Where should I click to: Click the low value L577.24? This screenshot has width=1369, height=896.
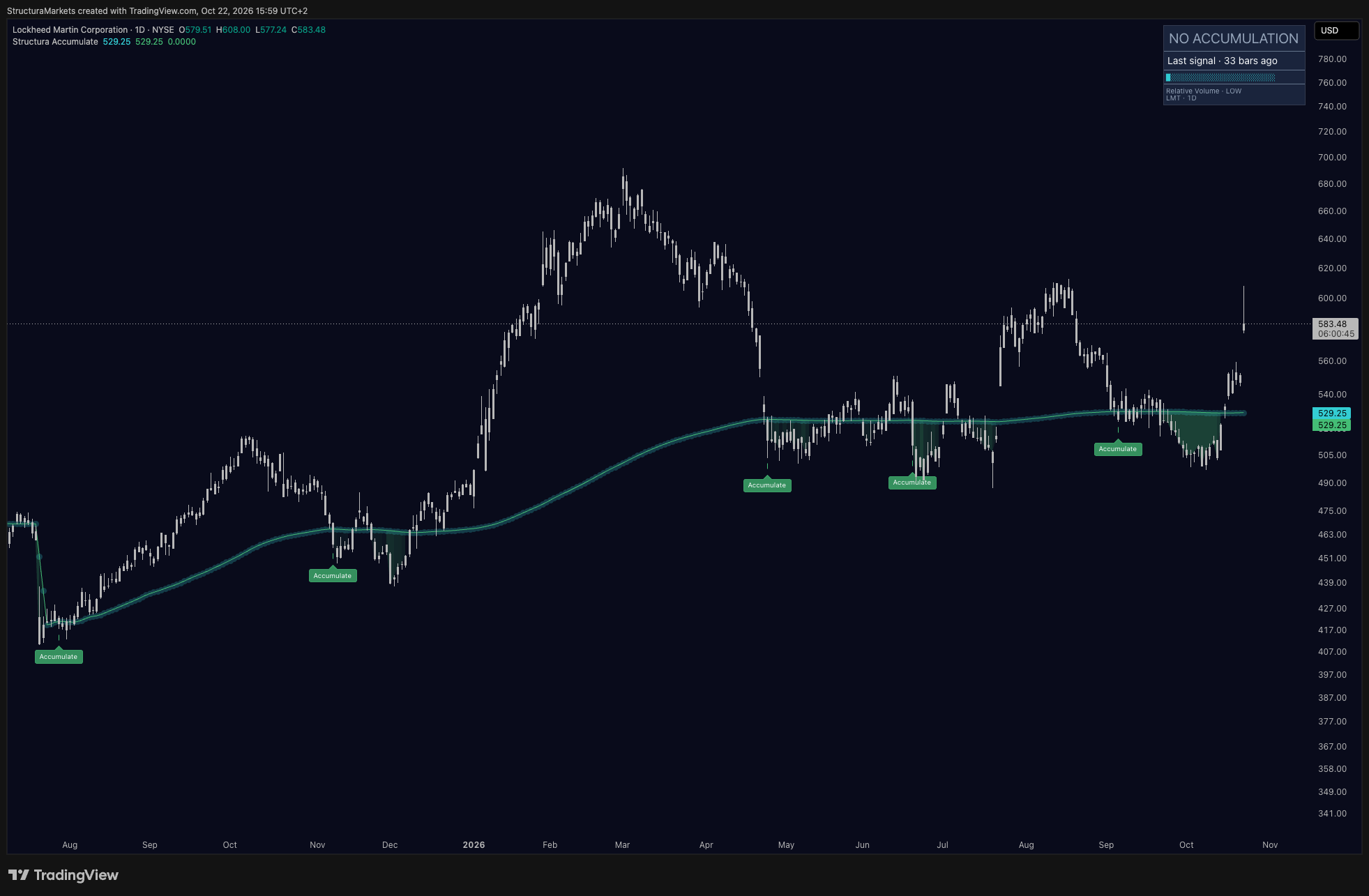click(x=271, y=30)
